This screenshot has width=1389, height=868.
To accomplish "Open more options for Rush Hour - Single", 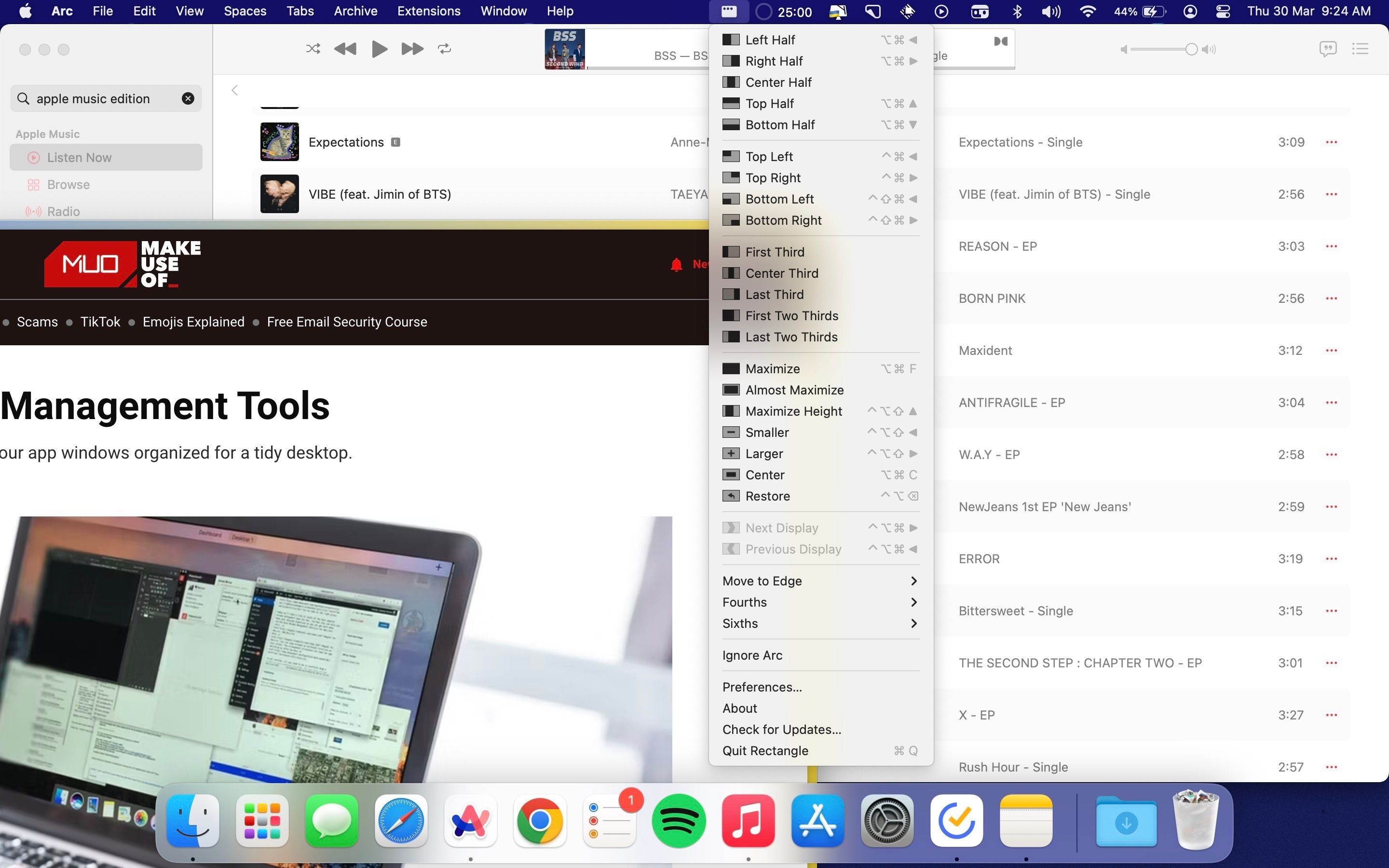I will point(1332,767).
